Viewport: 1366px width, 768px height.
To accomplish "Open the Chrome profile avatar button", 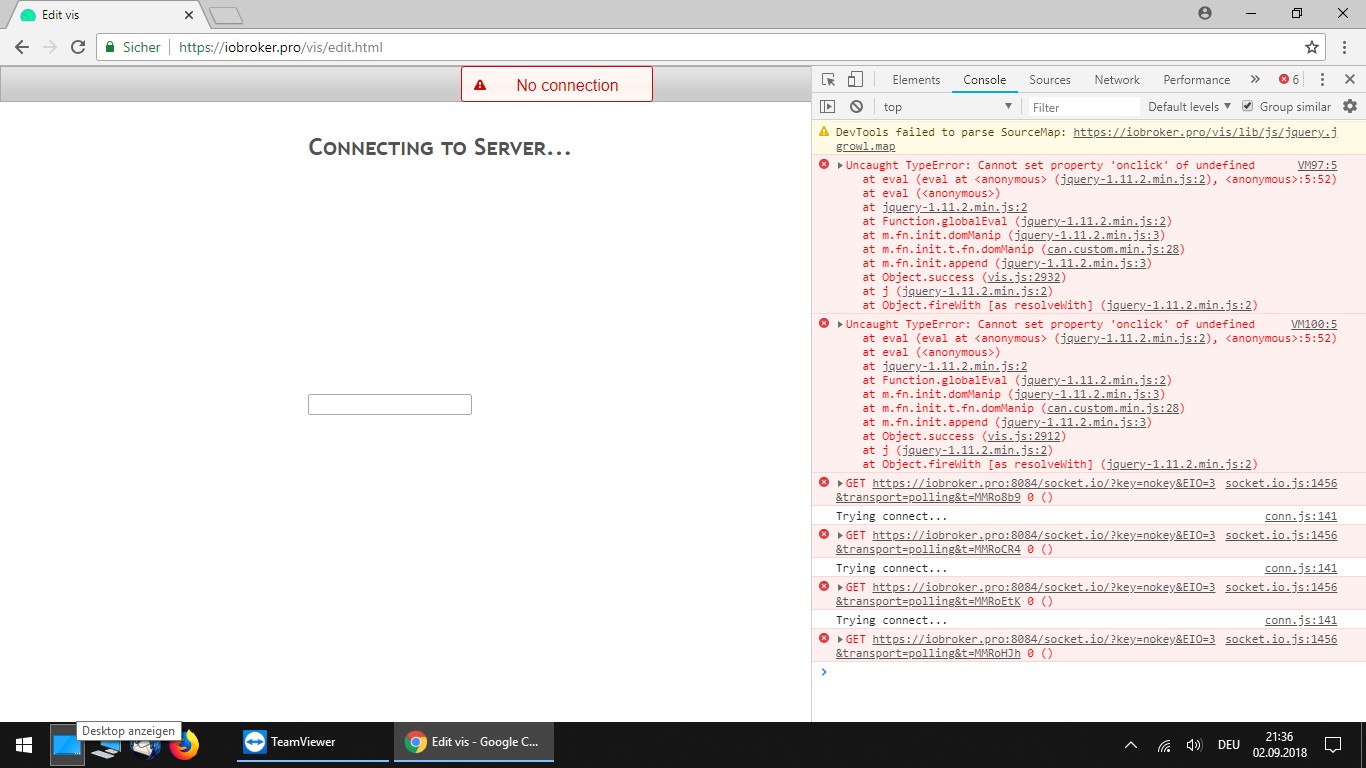I will pyautogui.click(x=1204, y=13).
